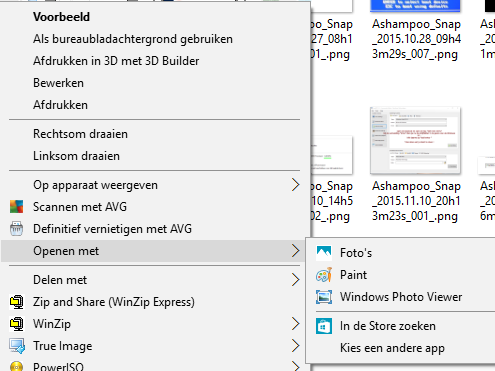Click the Zip and Share WinZip icon

16,302
